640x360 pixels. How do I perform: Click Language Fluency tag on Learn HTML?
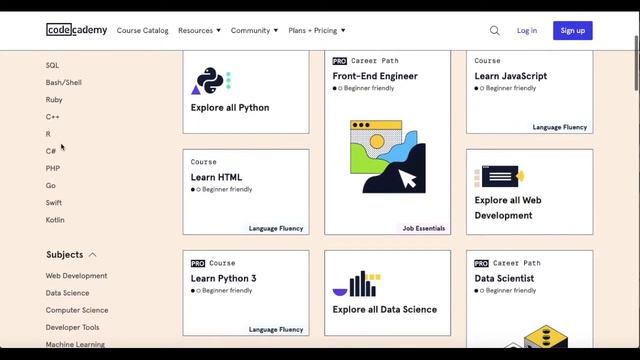click(276, 229)
